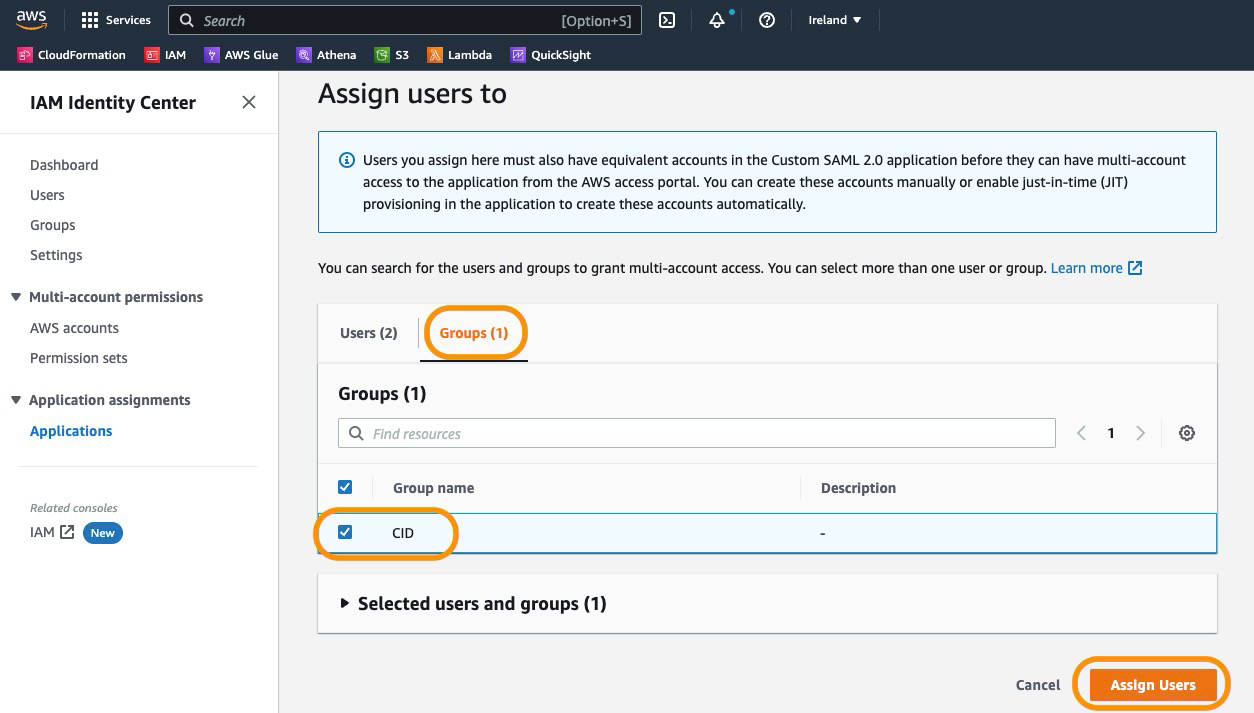Uncheck the CID group checkbox
Image resolution: width=1254 pixels, height=713 pixels.
(345, 532)
